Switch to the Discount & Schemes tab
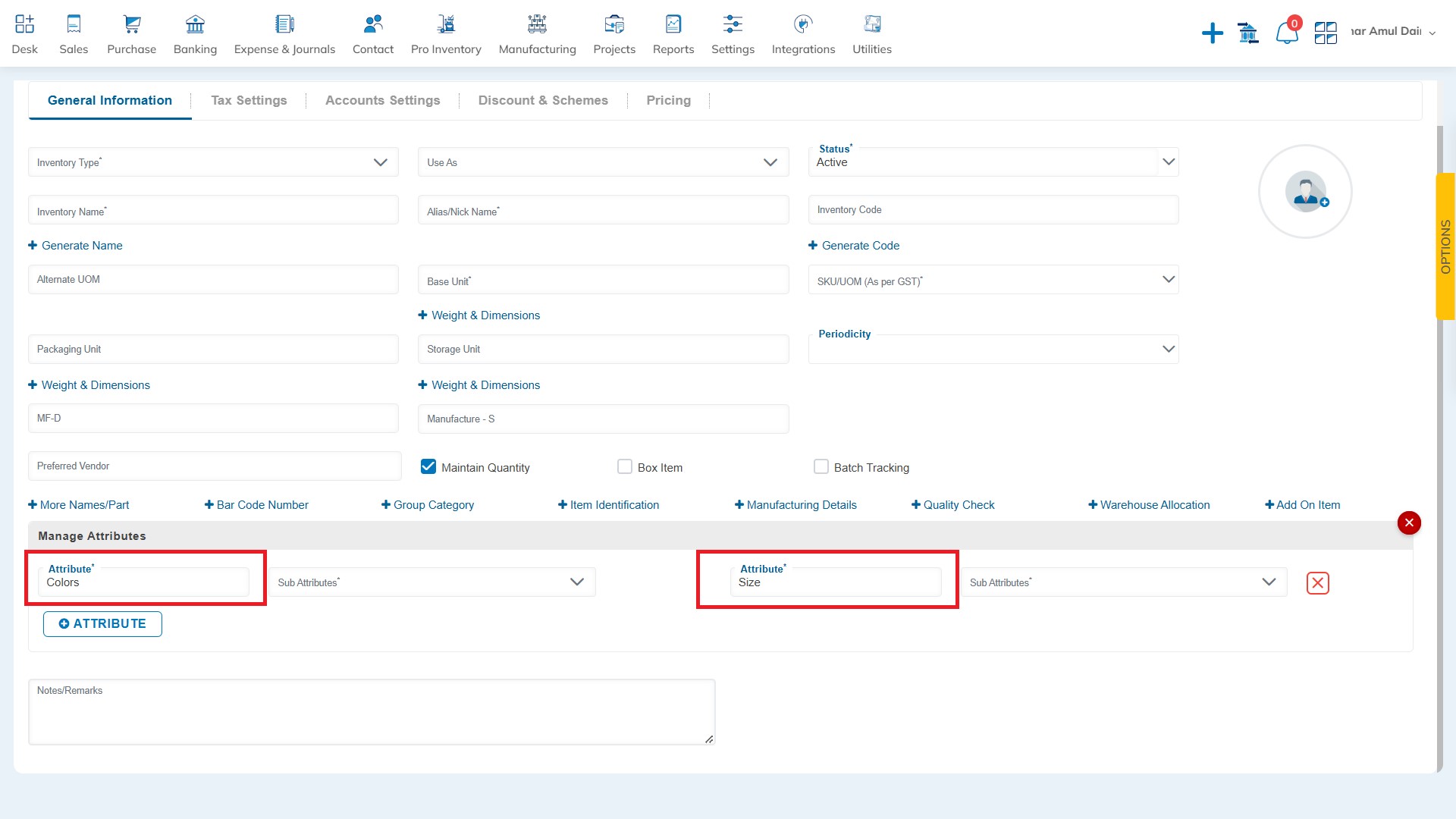The height and width of the screenshot is (819, 1456). pos(543,100)
